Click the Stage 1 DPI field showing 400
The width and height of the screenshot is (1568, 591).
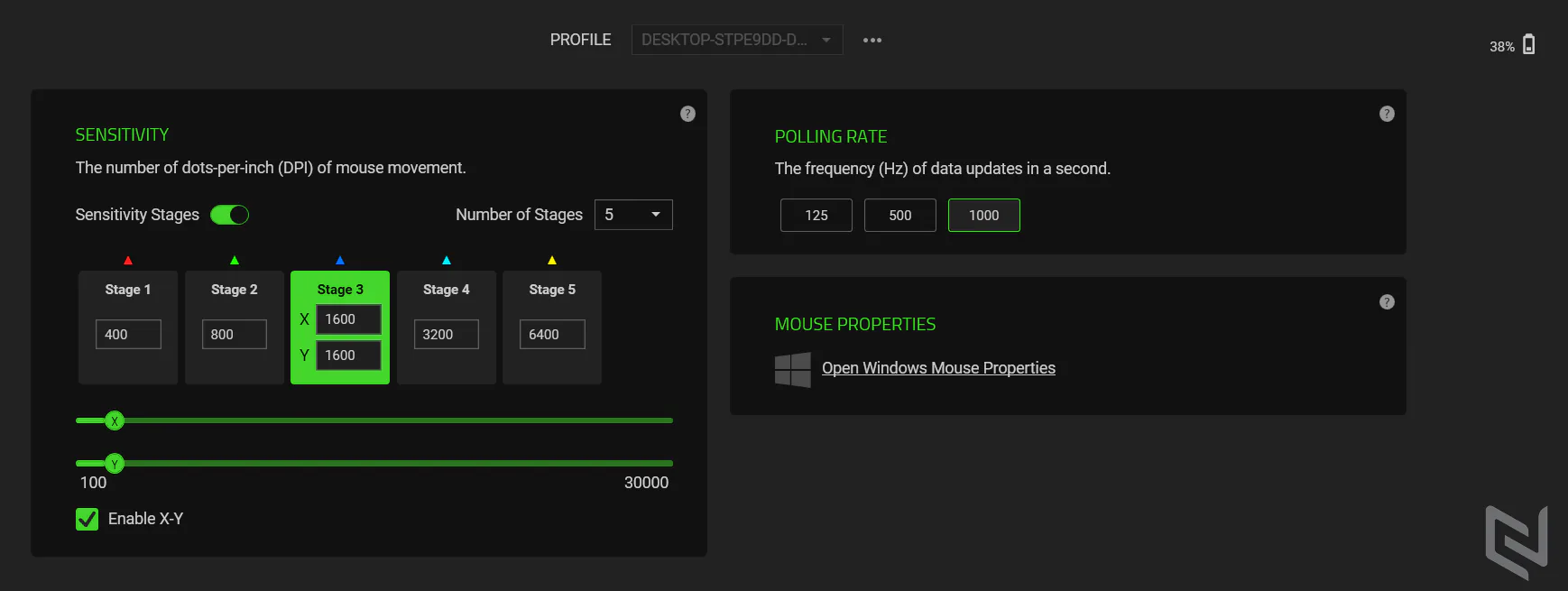[x=128, y=334]
